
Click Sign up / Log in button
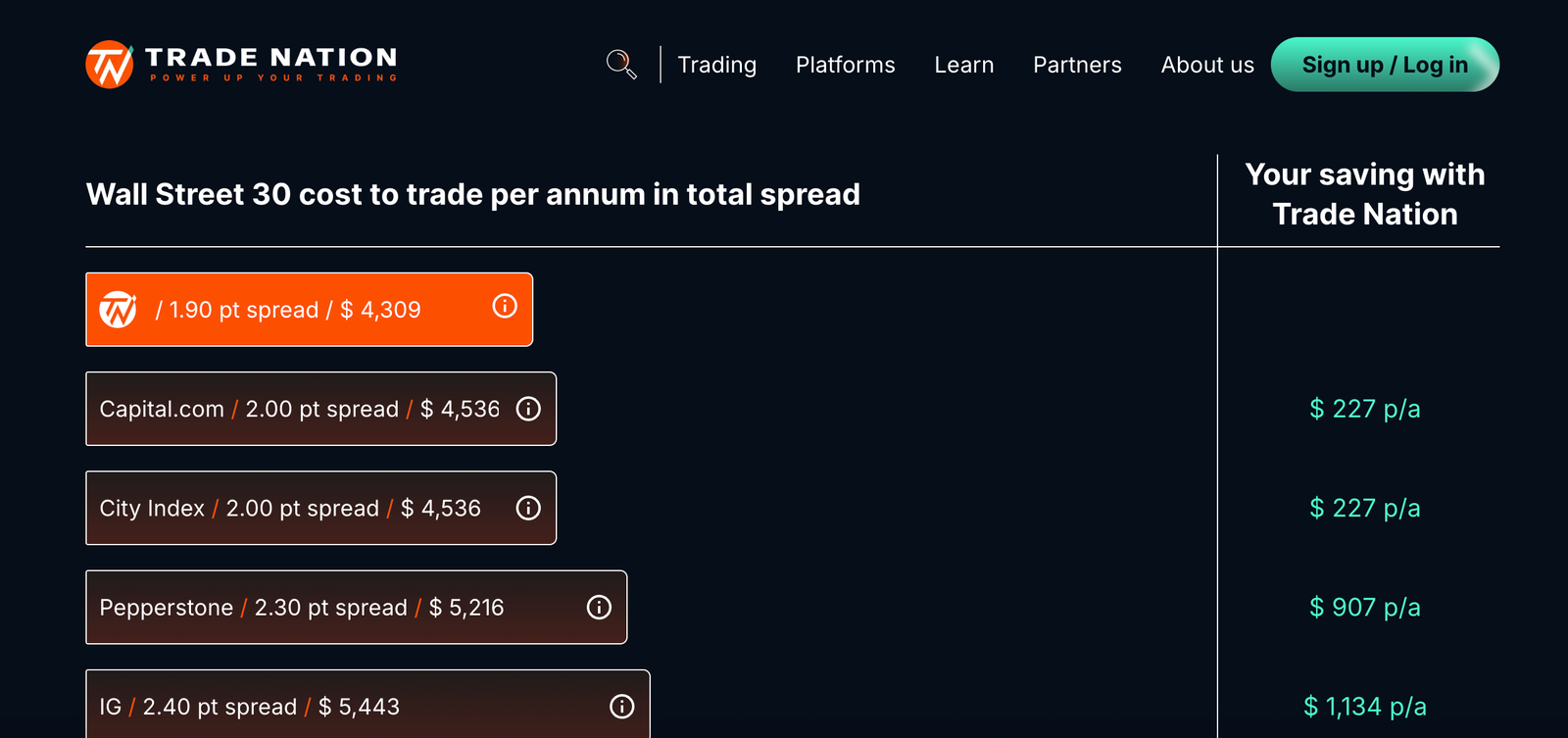pos(1385,65)
